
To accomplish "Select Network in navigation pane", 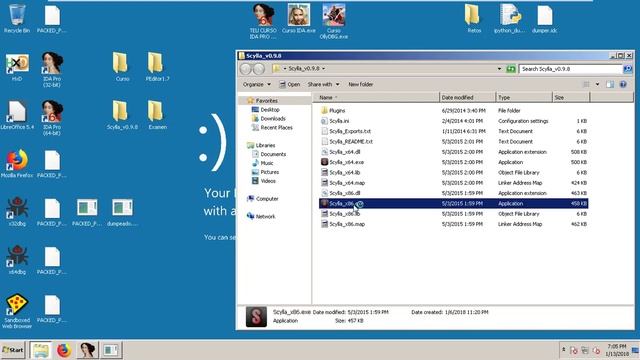I will pos(265,217).
